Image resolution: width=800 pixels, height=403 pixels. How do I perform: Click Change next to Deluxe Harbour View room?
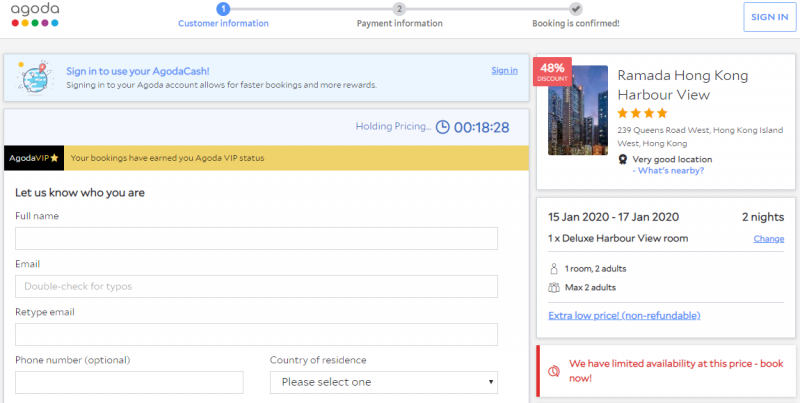769,239
